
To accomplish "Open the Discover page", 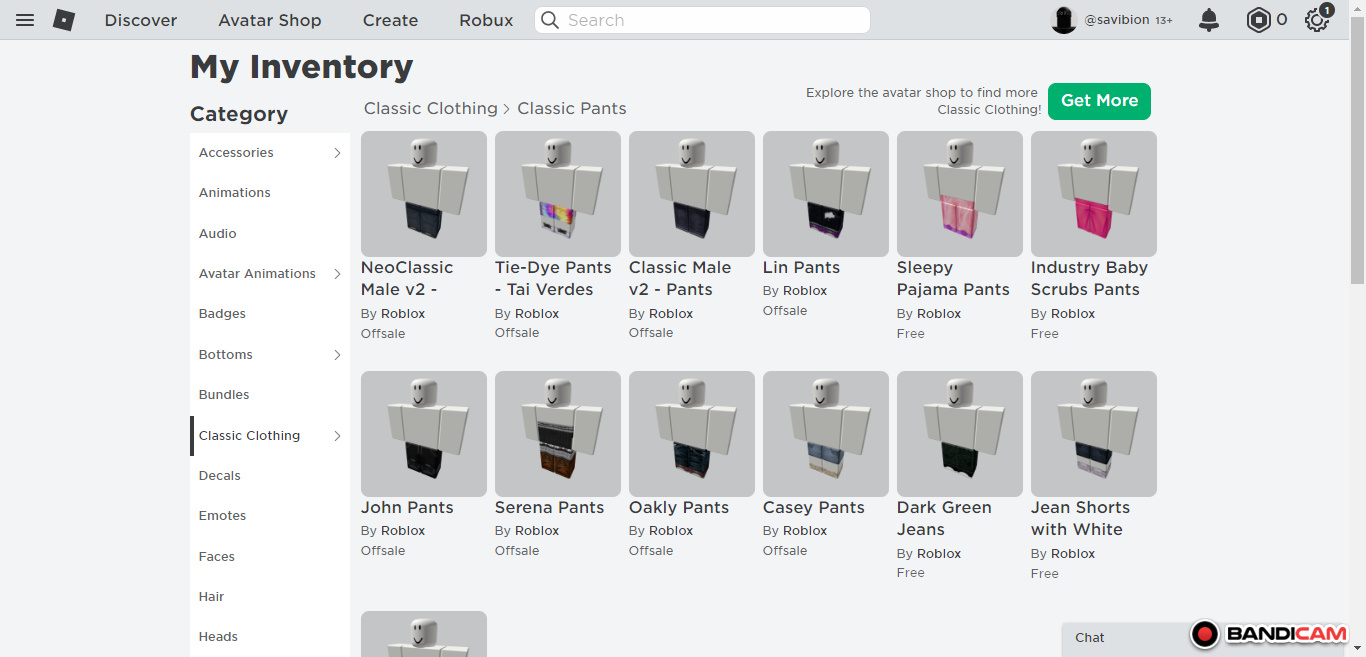I will point(141,20).
